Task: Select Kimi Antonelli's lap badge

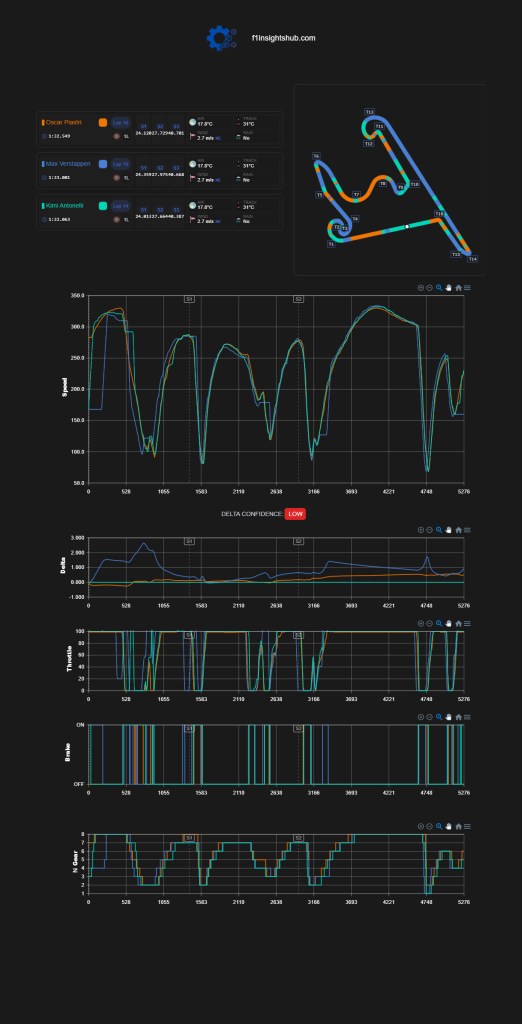Action: (x=121, y=206)
